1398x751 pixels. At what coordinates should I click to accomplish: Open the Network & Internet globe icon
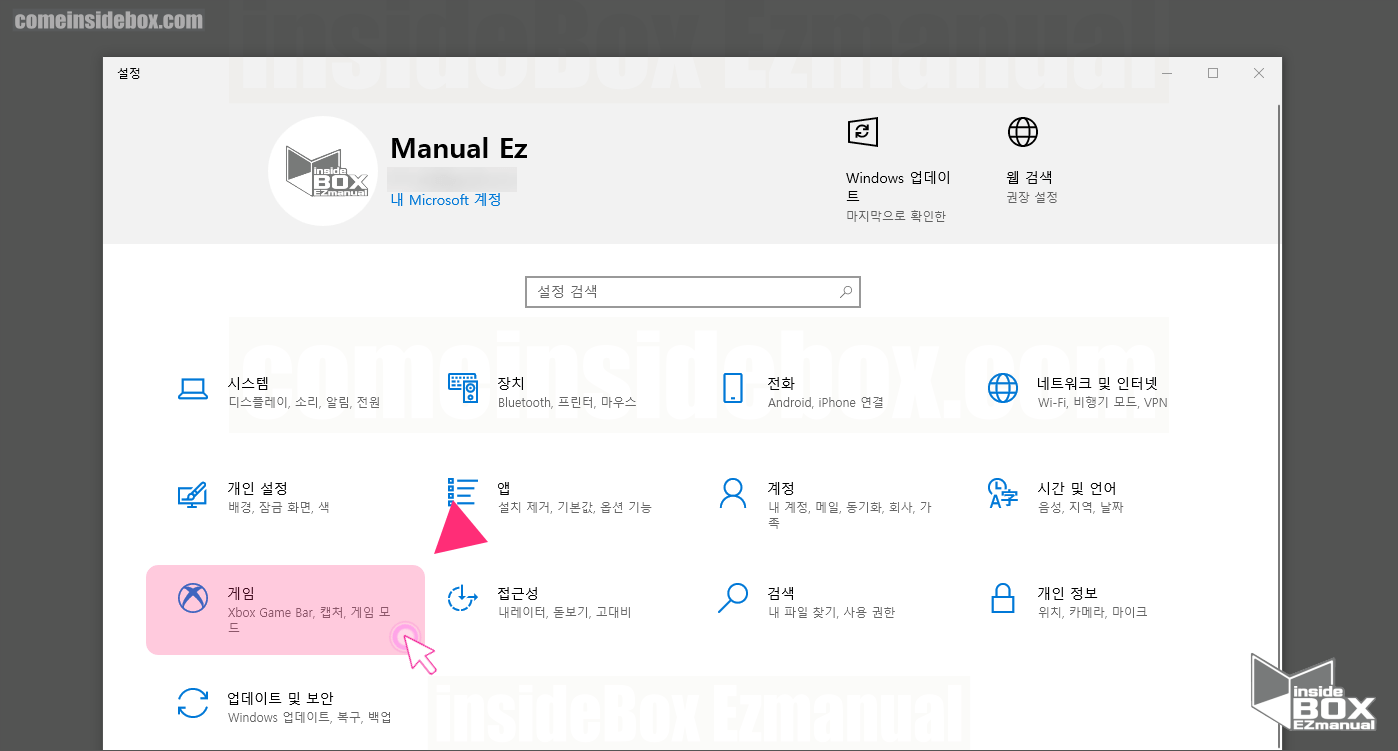click(x=1002, y=388)
